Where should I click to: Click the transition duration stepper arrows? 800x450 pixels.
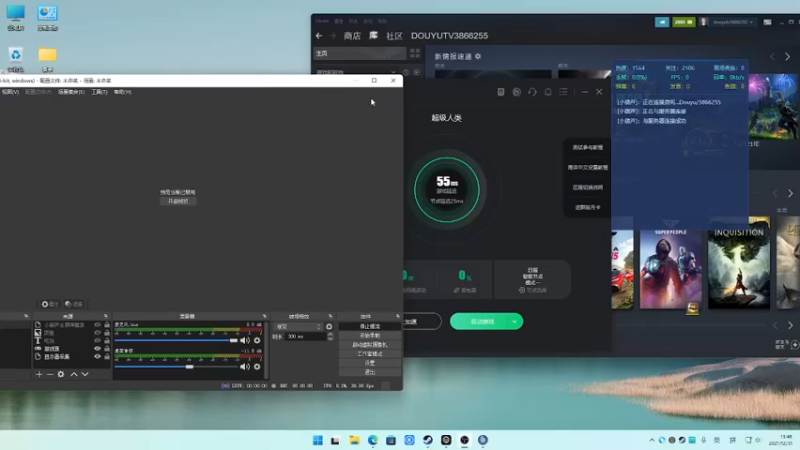pyautogui.click(x=330, y=336)
